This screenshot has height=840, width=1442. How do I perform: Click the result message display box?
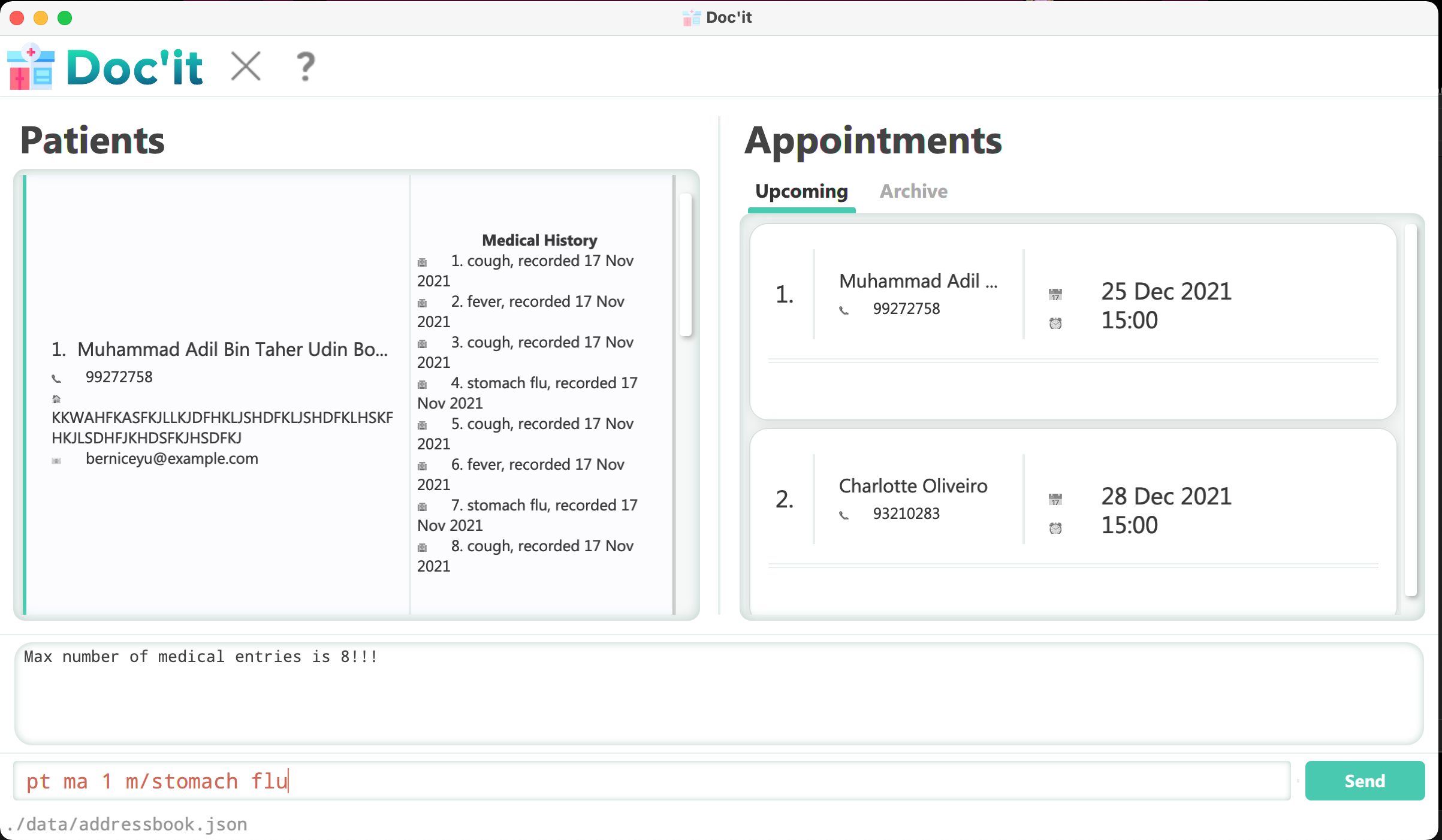point(718,693)
